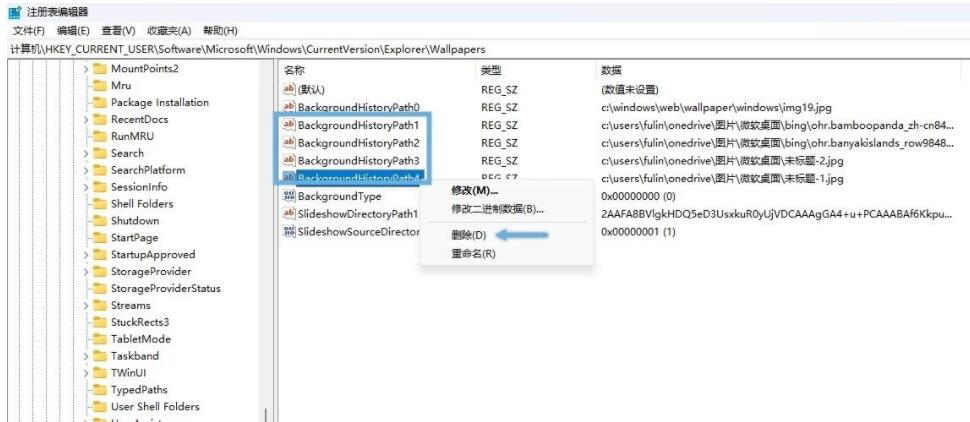Open the 帮助(H) menu

(x=220, y=31)
